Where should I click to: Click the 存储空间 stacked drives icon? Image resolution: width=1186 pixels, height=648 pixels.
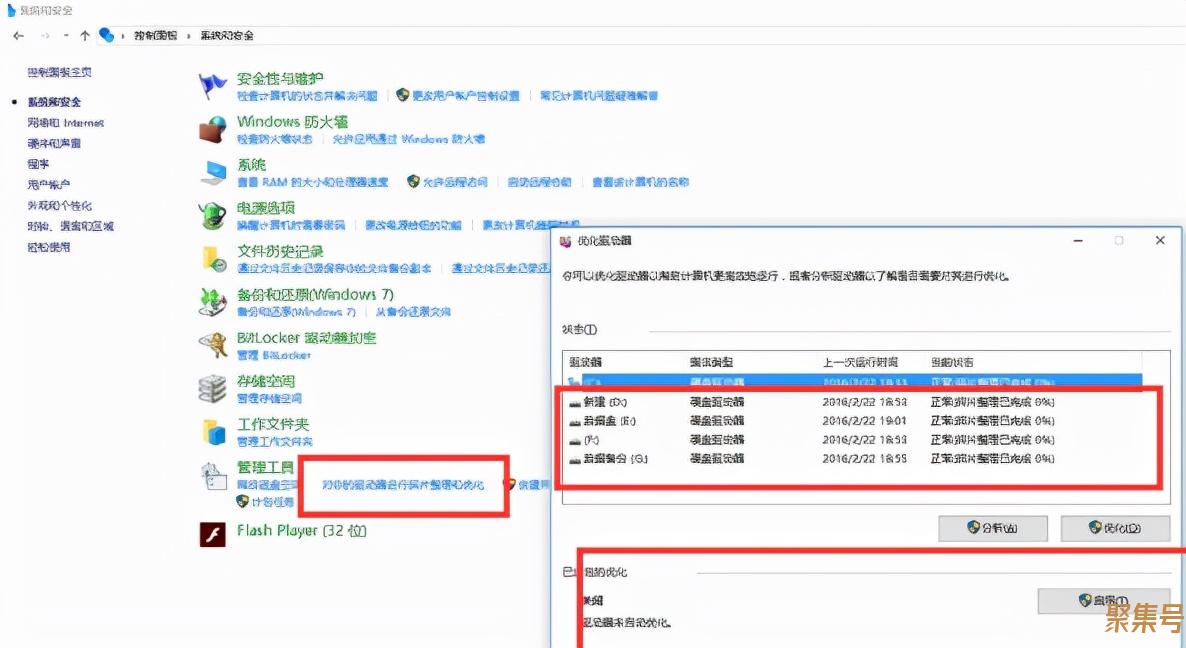click(x=213, y=389)
